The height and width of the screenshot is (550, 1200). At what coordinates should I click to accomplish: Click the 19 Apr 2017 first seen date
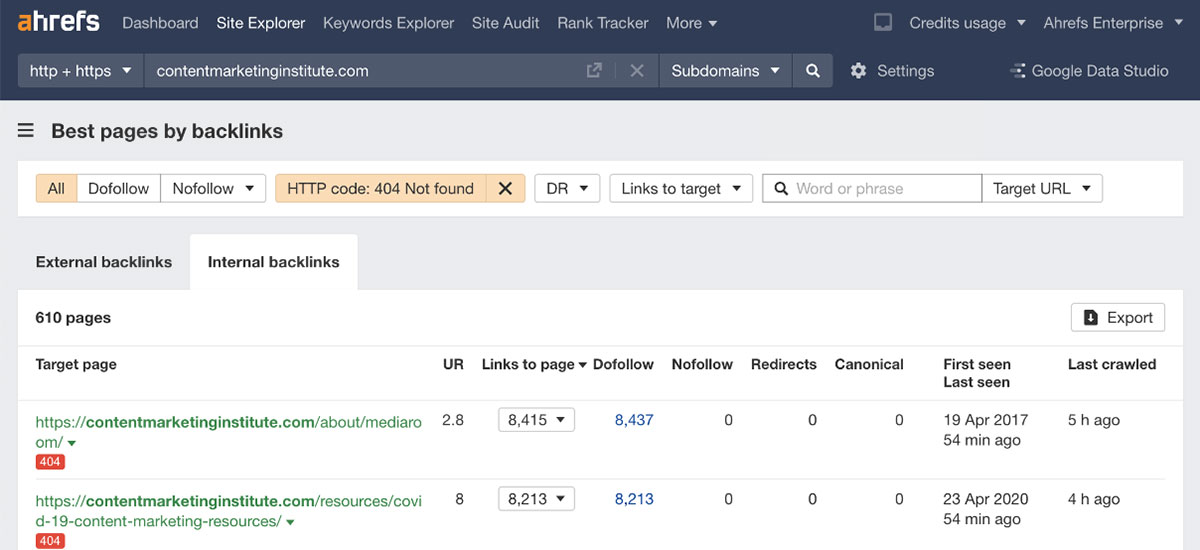(x=985, y=420)
